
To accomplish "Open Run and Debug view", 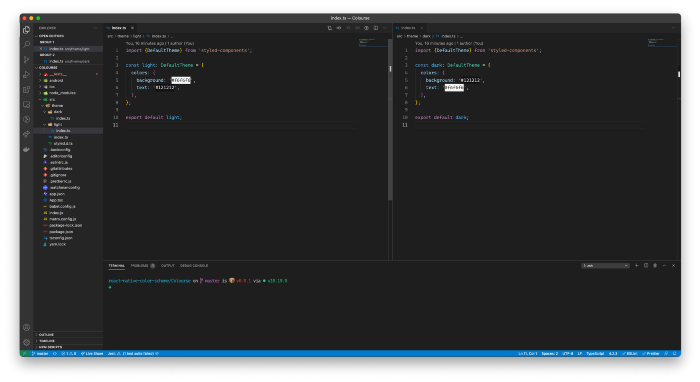I will [26, 75].
